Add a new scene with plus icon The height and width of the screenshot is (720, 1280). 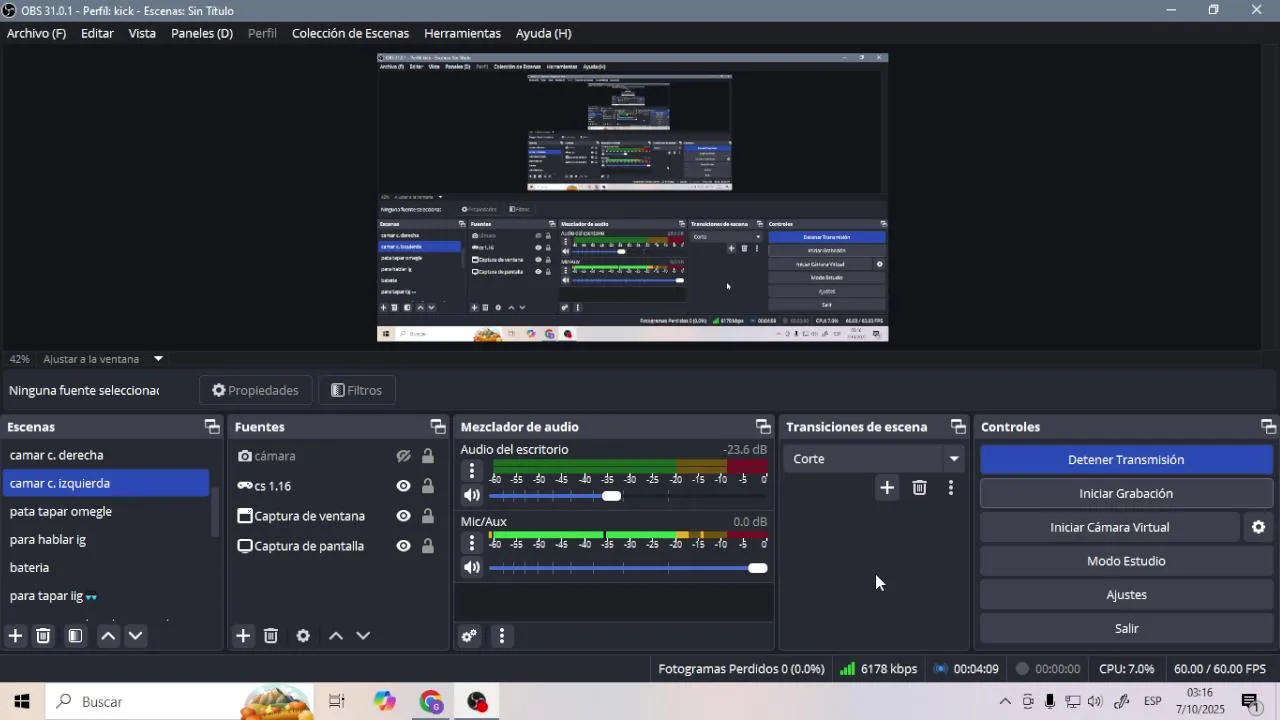point(15,636)
